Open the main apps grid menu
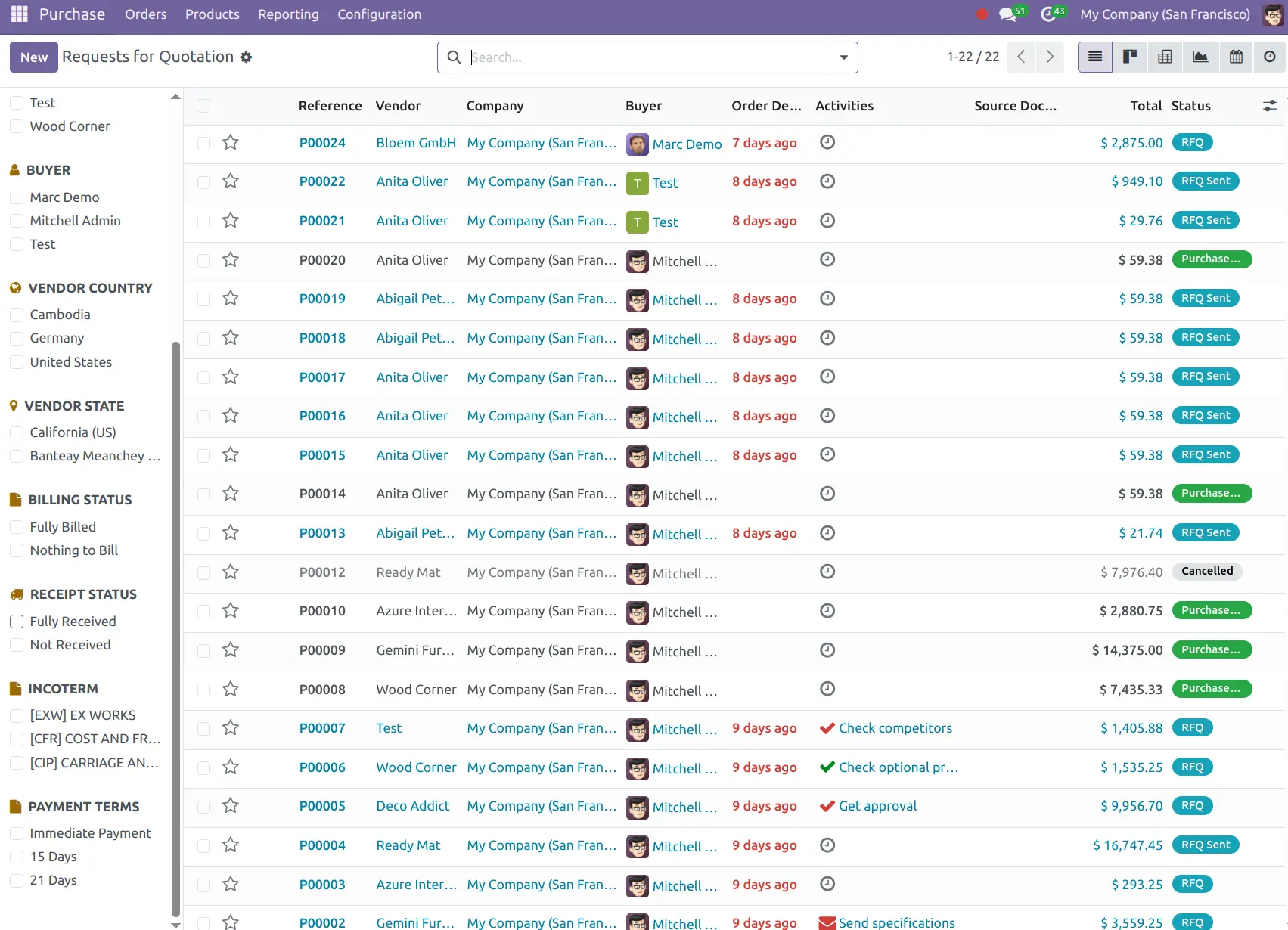This screenshot has height=930, width=1288. pos(19,14)
